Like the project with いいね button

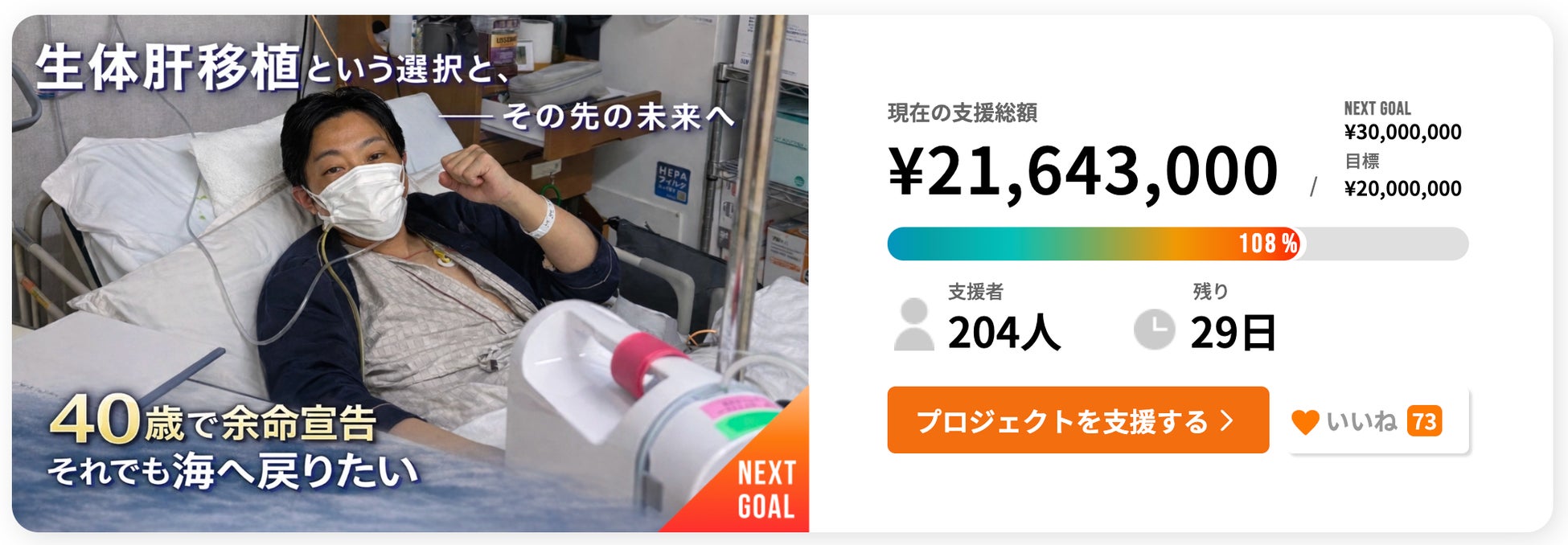(1378, 421)
